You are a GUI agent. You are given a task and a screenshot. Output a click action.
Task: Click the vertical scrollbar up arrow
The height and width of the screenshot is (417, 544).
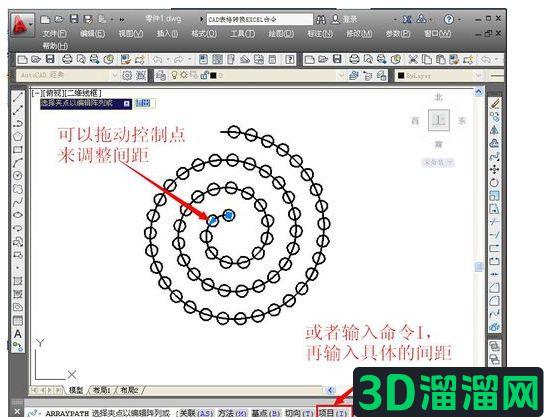[479, 92]
